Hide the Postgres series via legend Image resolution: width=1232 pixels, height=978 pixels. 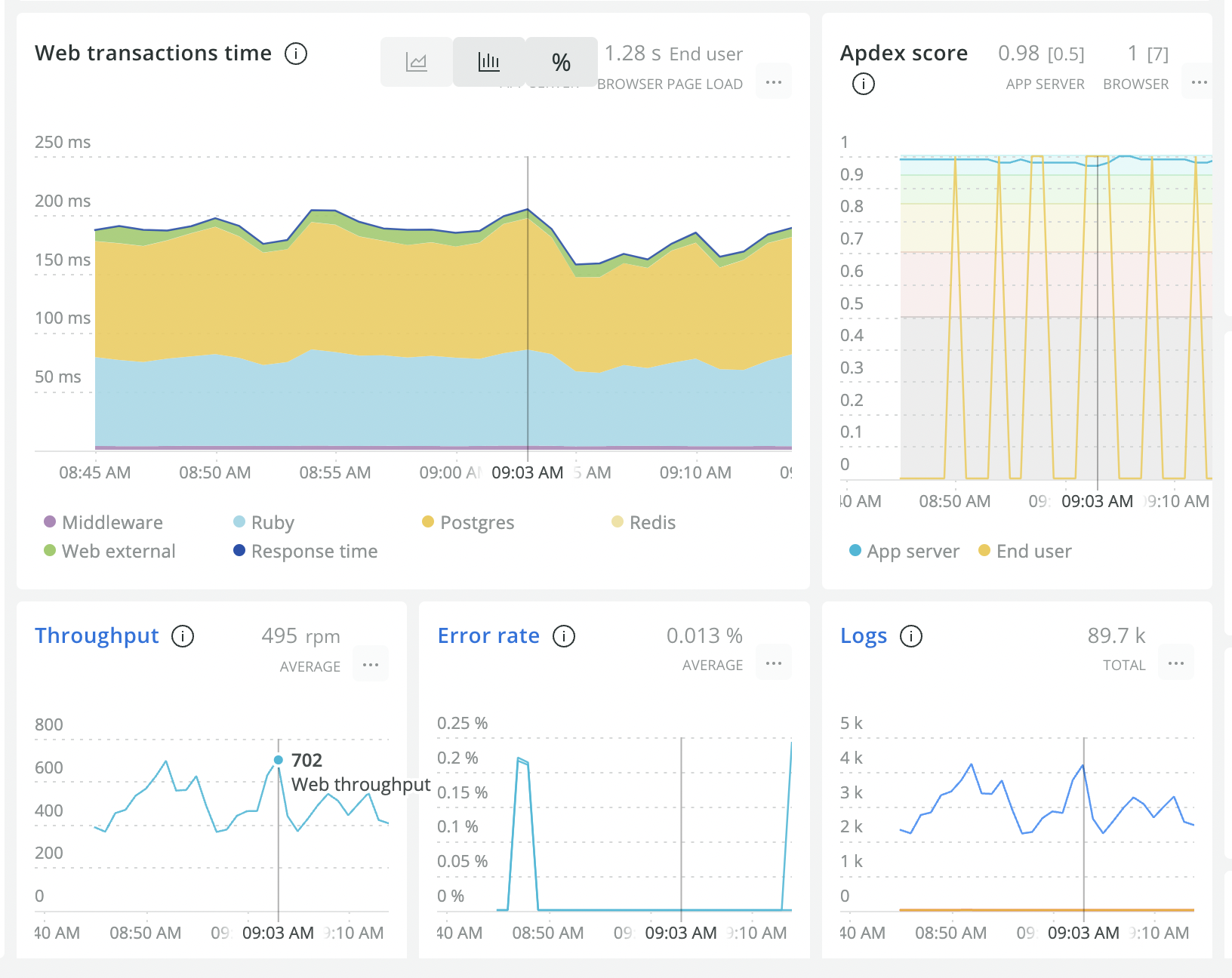pyautogui.click(x=468, y=522)
